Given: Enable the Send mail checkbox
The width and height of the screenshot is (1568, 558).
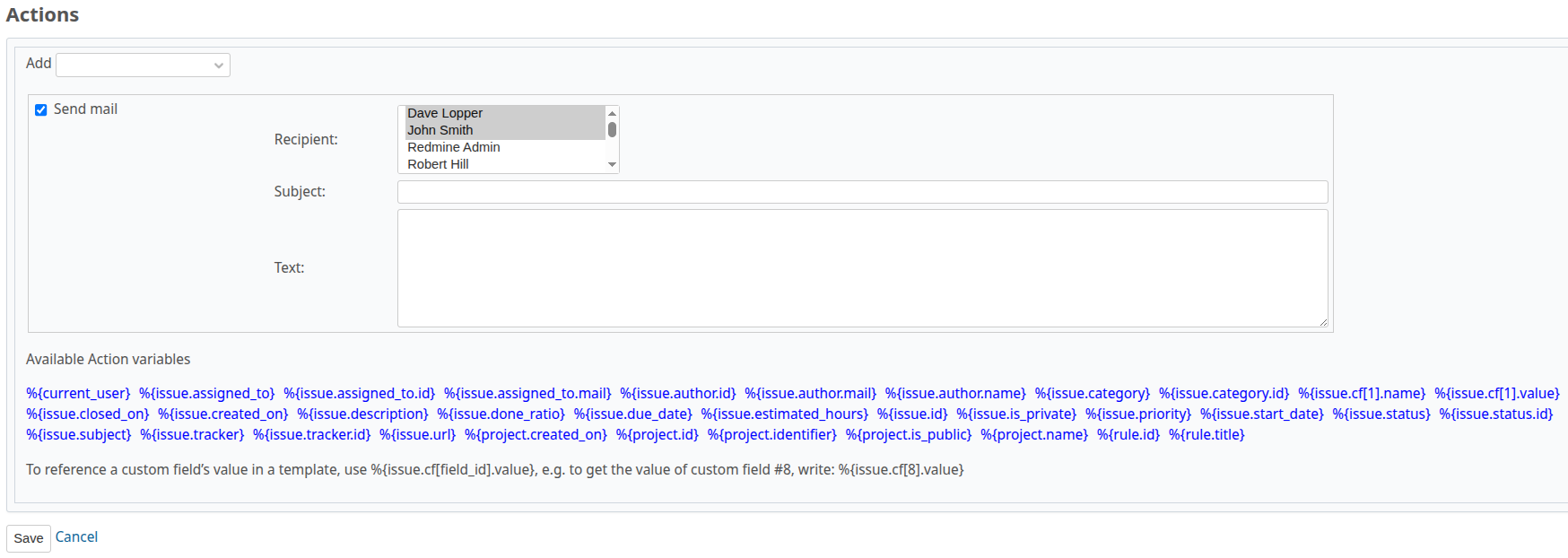Looking at the screenshot, I should 40,109.
